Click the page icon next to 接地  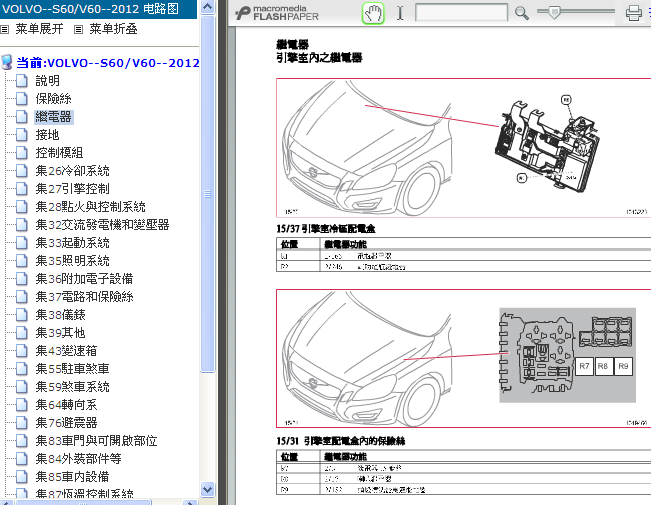(22, 135)
